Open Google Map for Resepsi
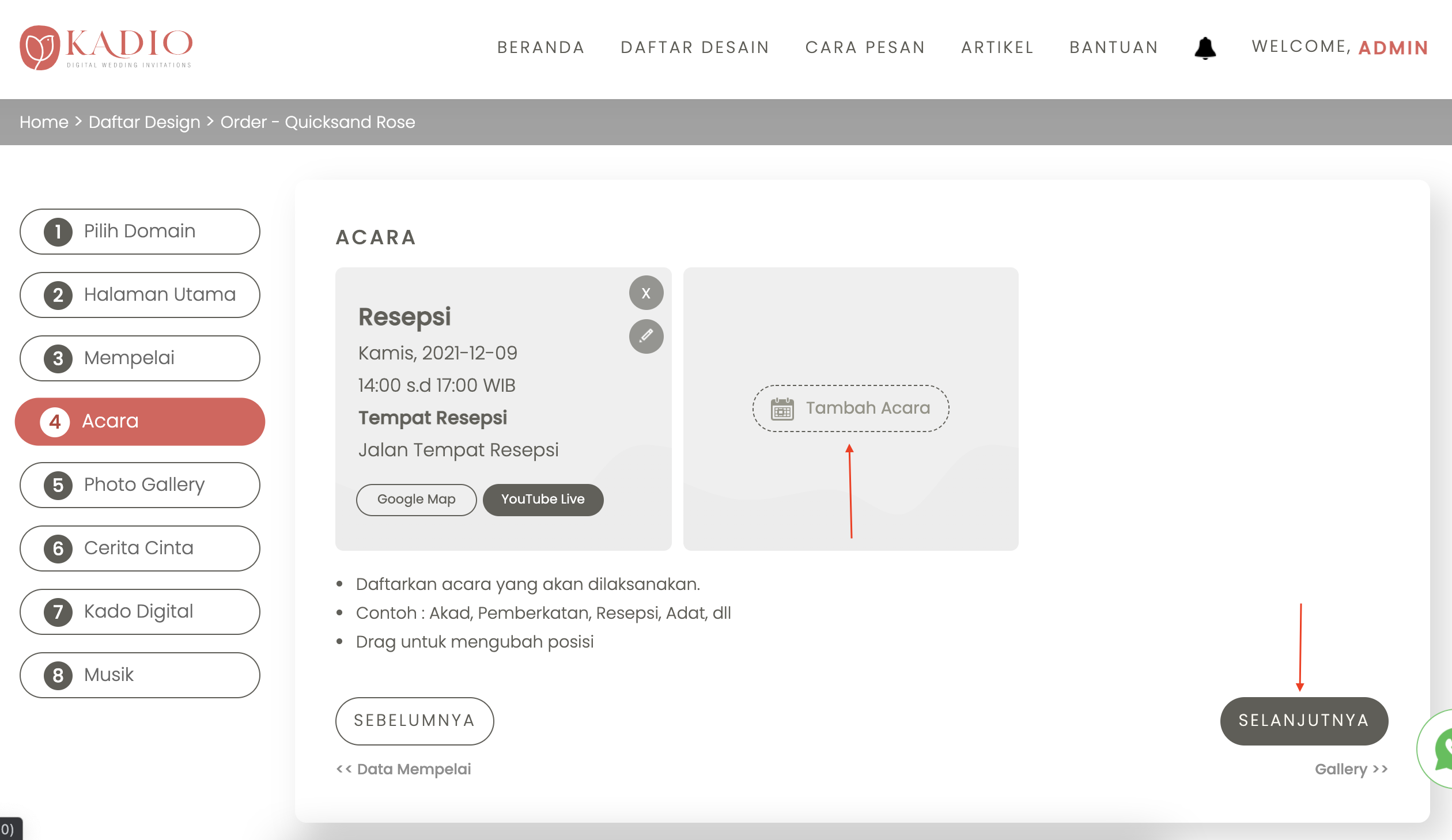Screen dimensions: 1452x840 416,500
